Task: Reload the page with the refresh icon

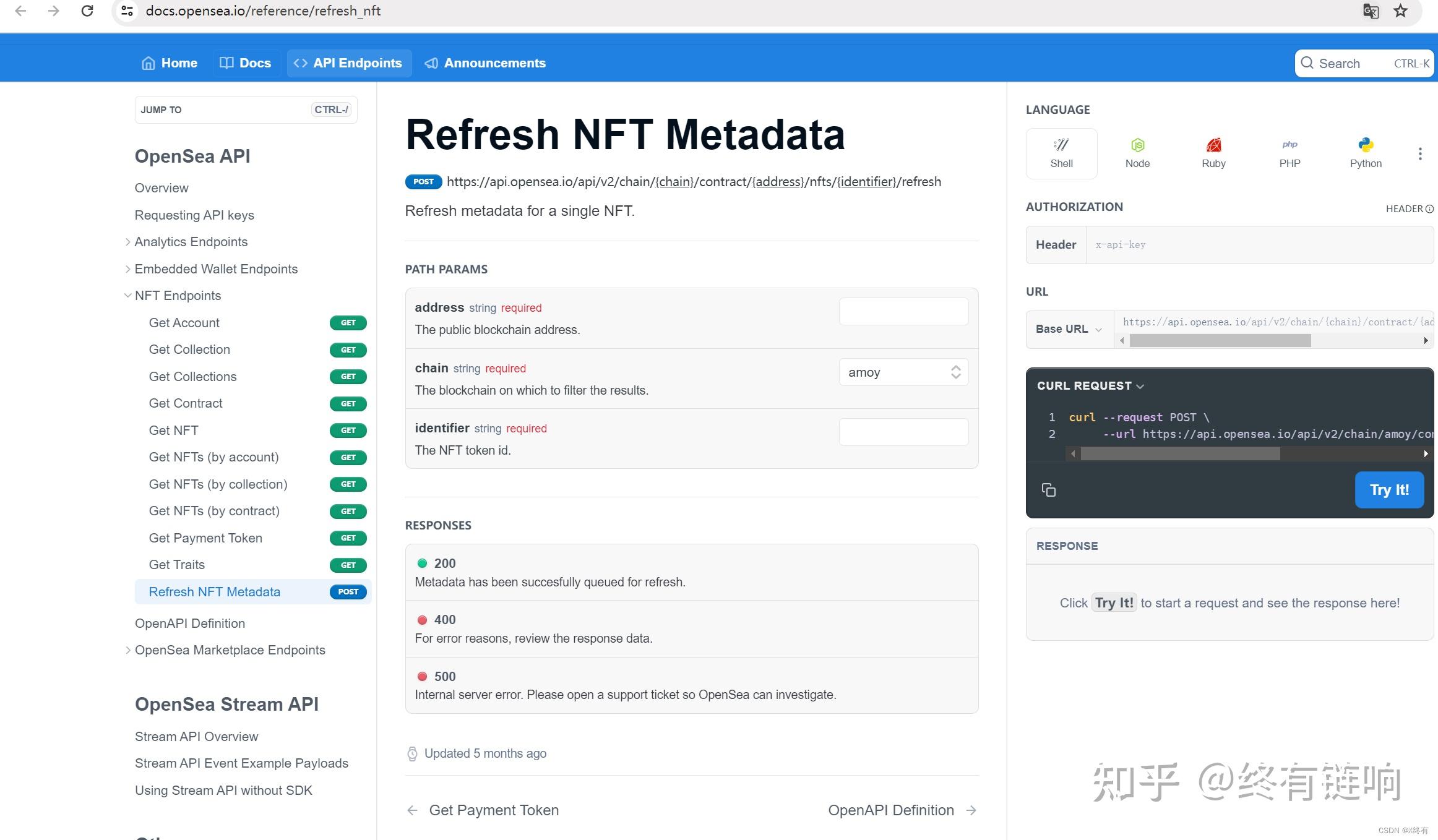Action: pos(87,11)
